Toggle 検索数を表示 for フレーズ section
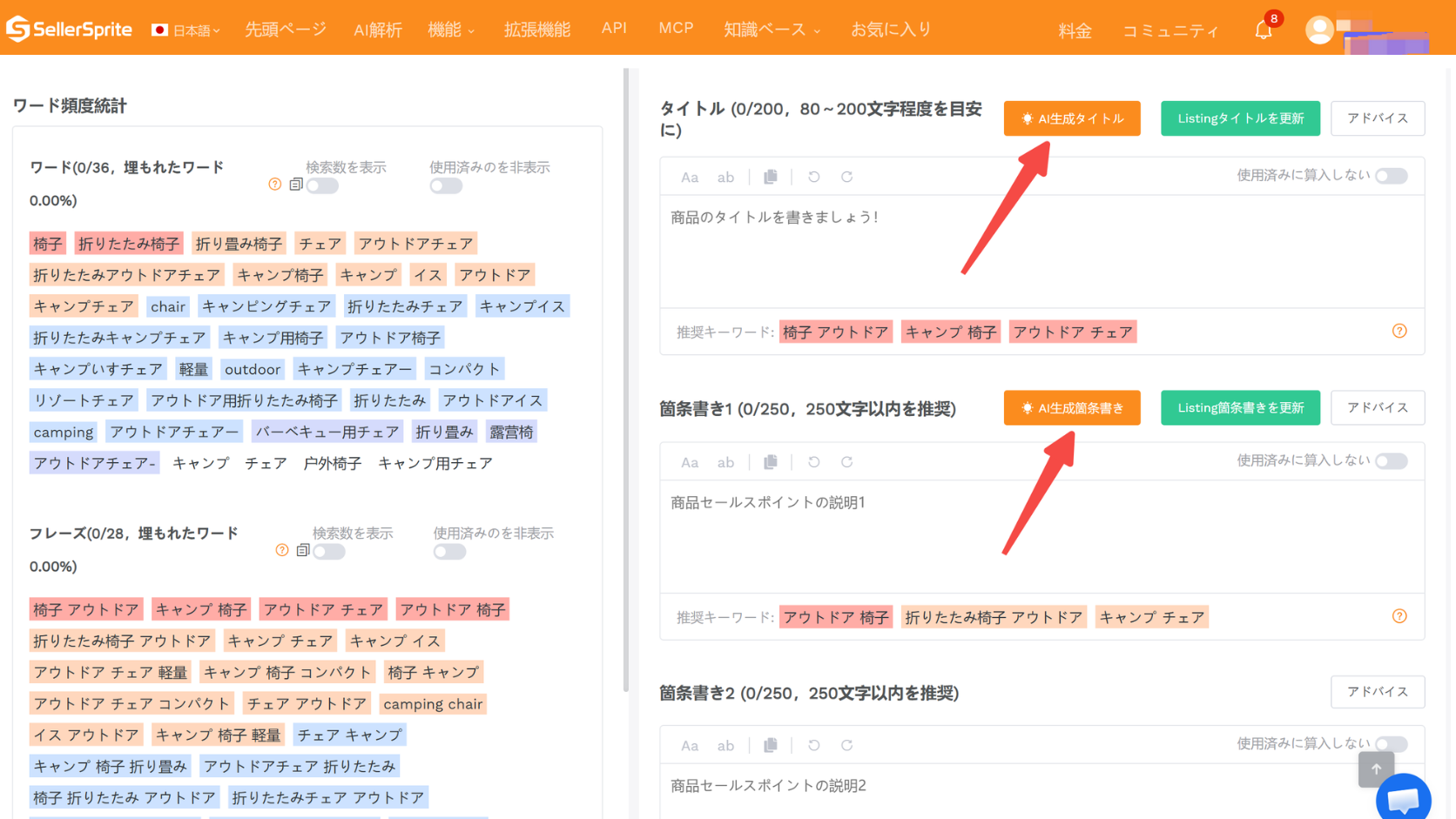Viewport: 1456px width, 819px height. point(329,551)
